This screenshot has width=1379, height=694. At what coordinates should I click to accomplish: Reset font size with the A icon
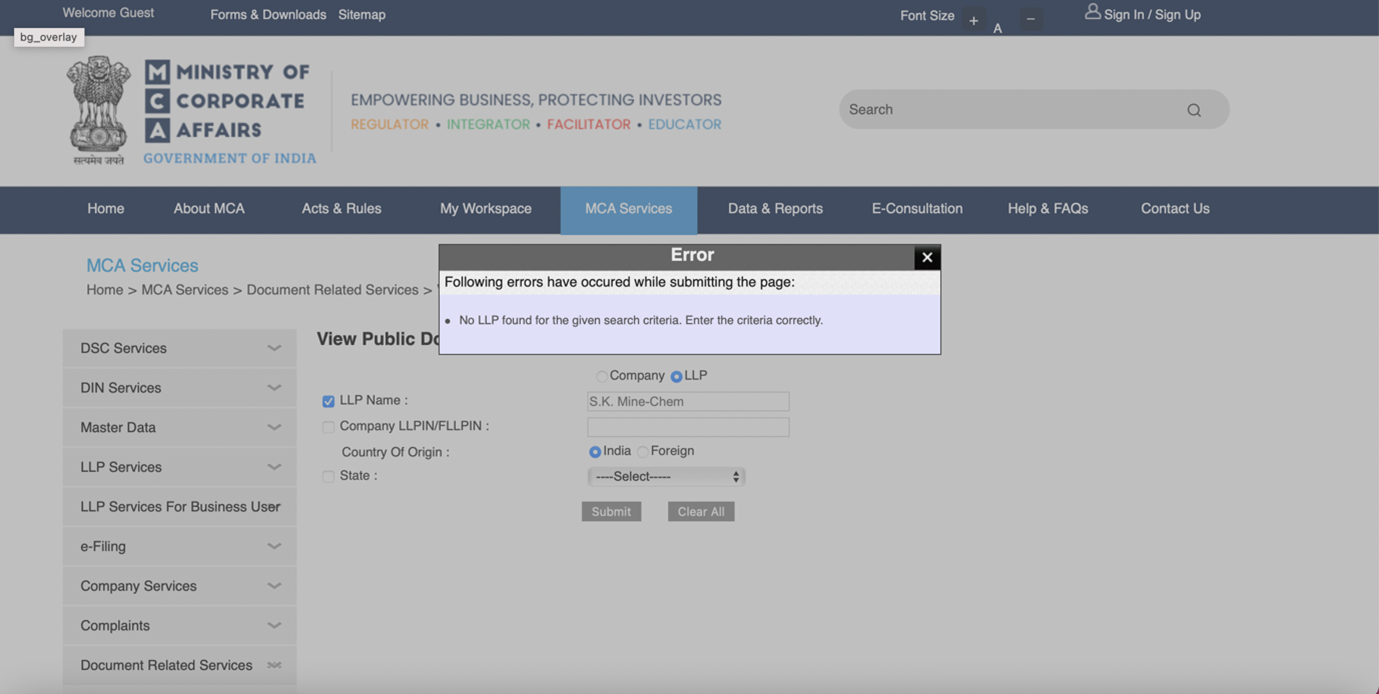(x=997, y=28)
